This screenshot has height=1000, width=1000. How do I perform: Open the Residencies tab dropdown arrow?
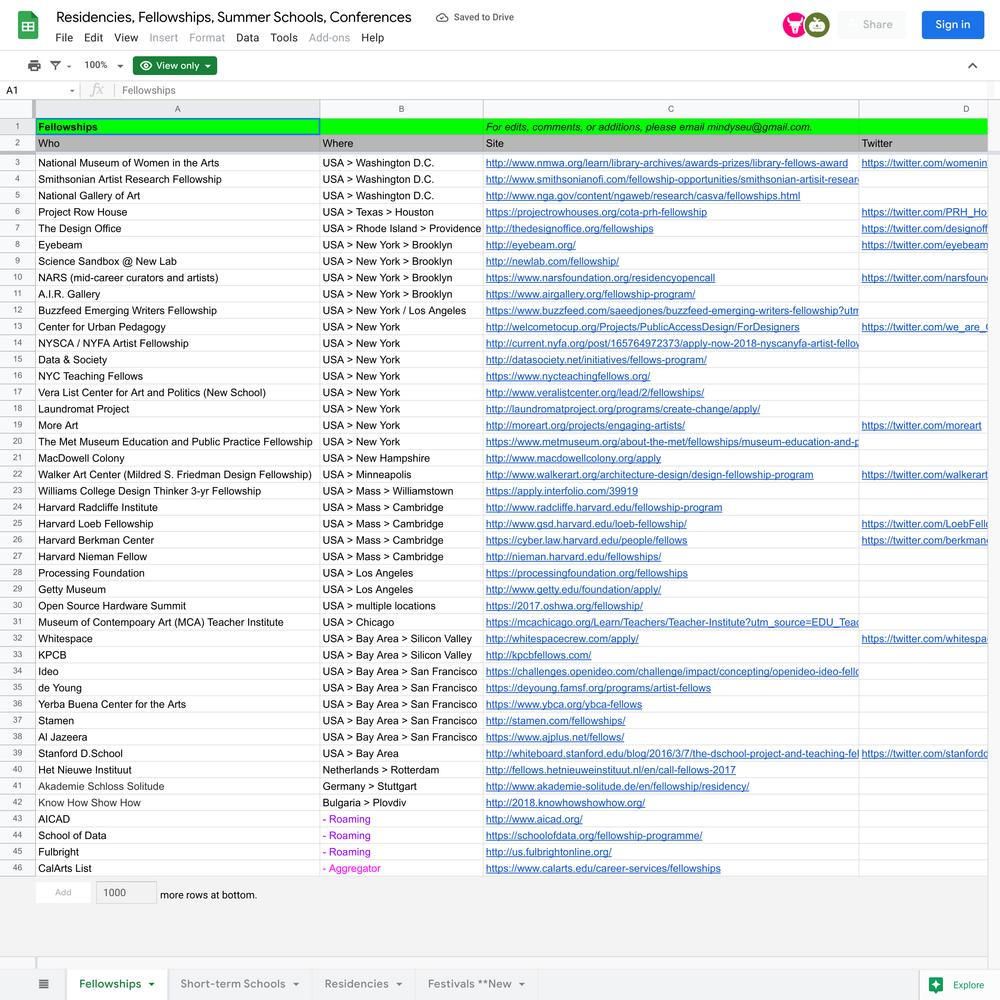pos(399,984)
